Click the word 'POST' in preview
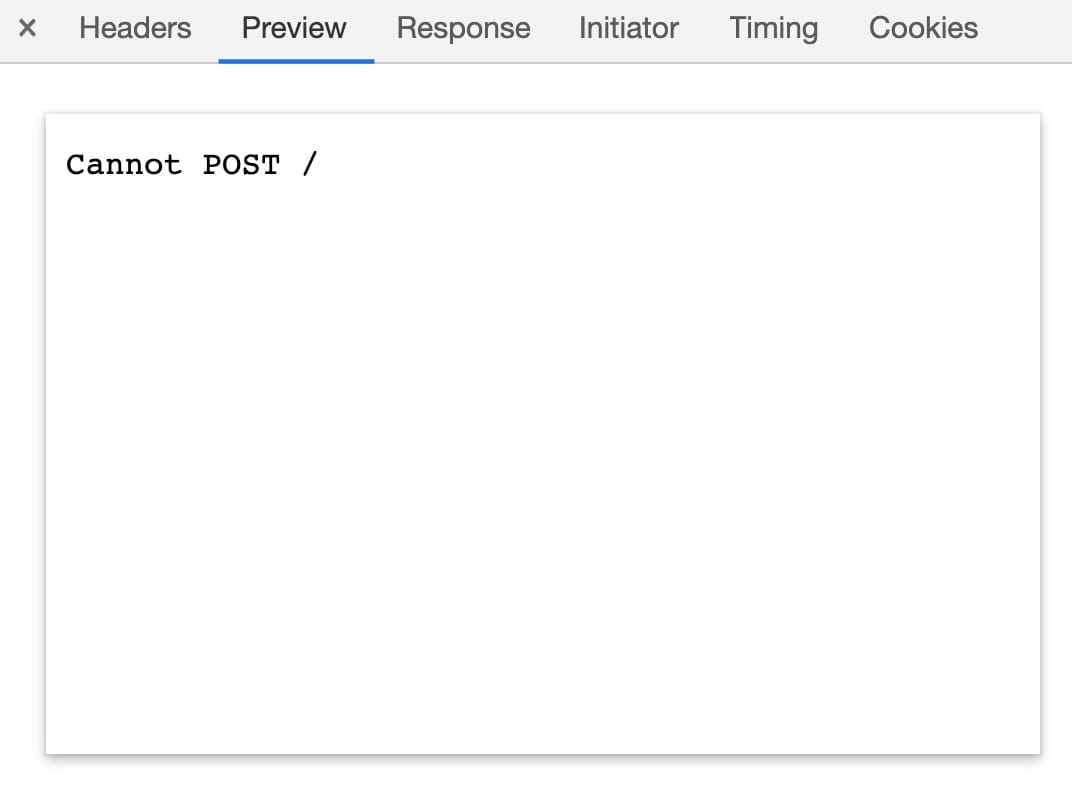This screenshot has height=794, width=1072. 241,165
